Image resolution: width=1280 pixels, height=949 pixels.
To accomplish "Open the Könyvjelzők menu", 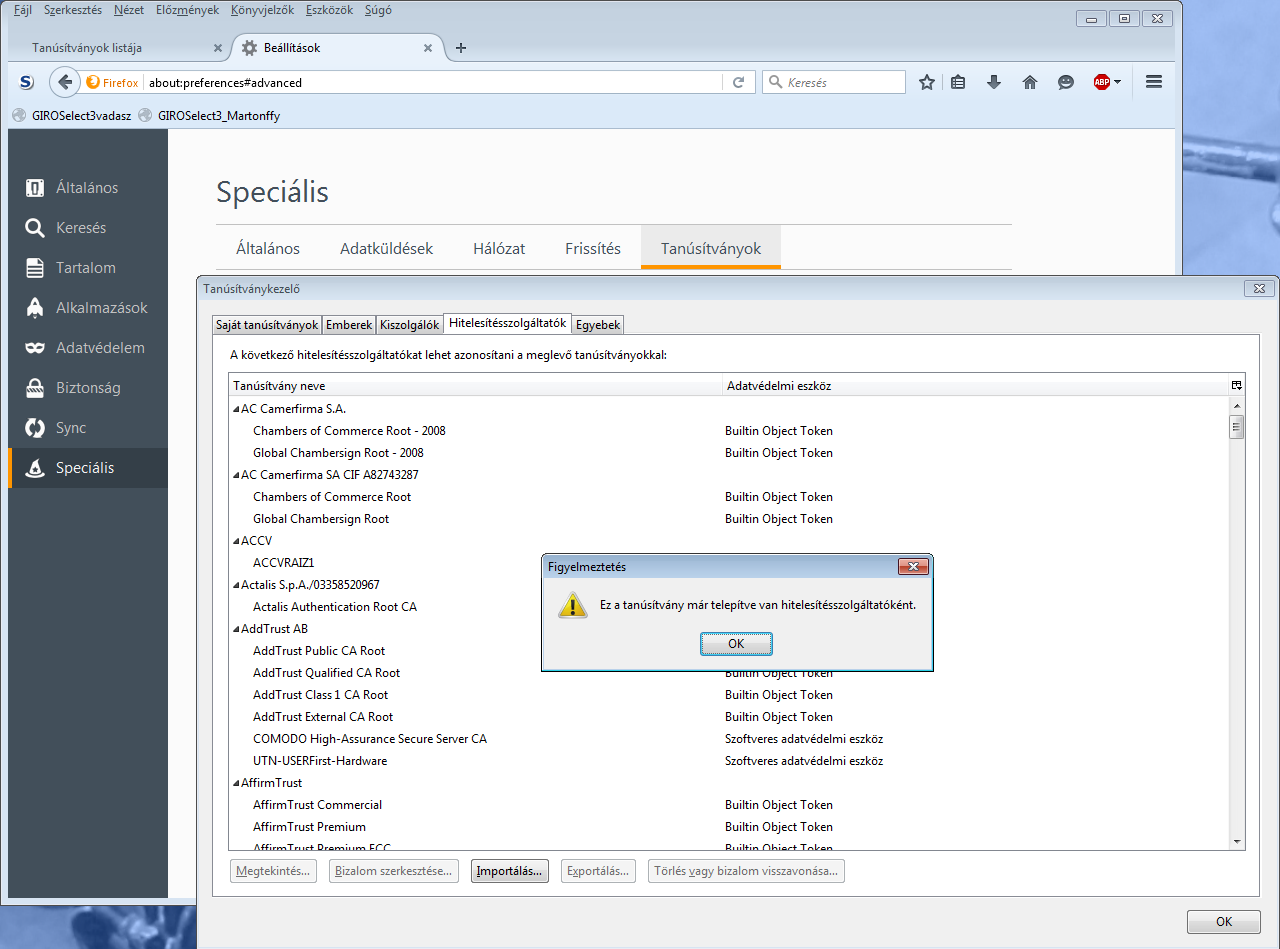I will pyautogui.click(x=263, y=11).
